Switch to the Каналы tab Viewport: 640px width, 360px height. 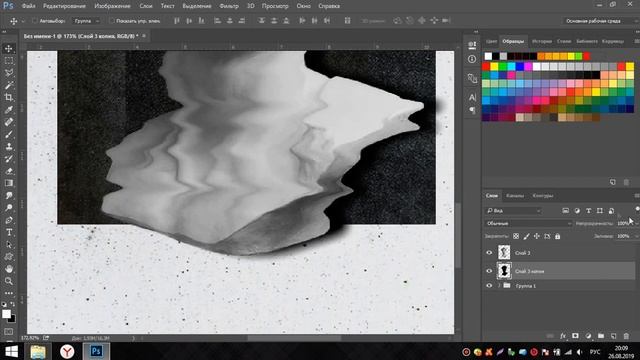515,196
